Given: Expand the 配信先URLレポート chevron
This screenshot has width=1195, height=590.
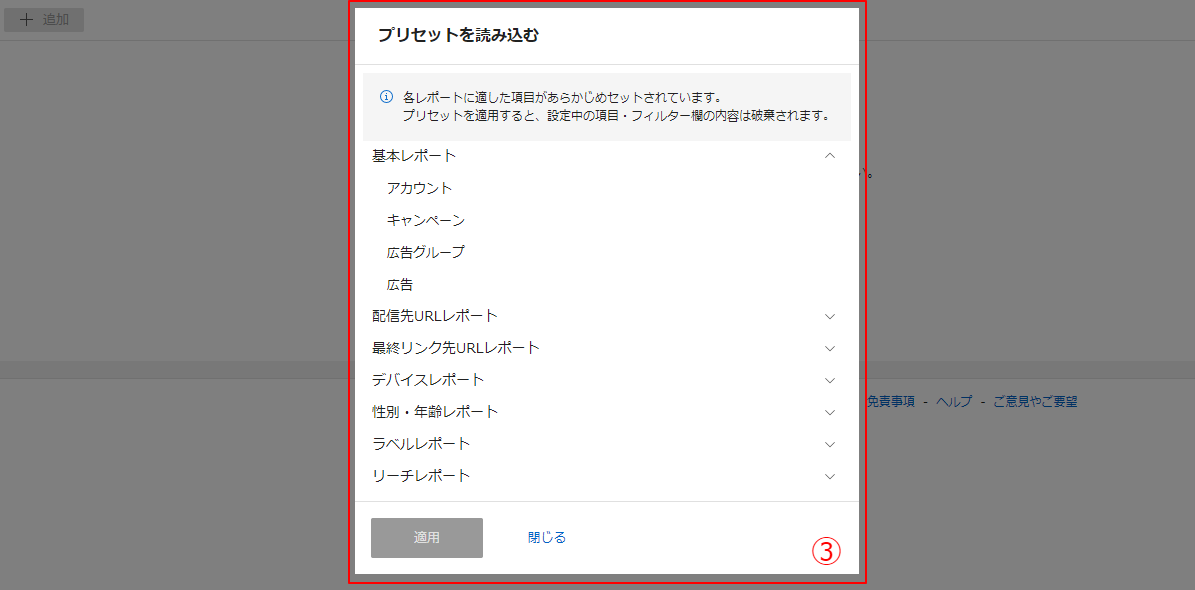Looking at the screenshot, I should tap(830, 316).
